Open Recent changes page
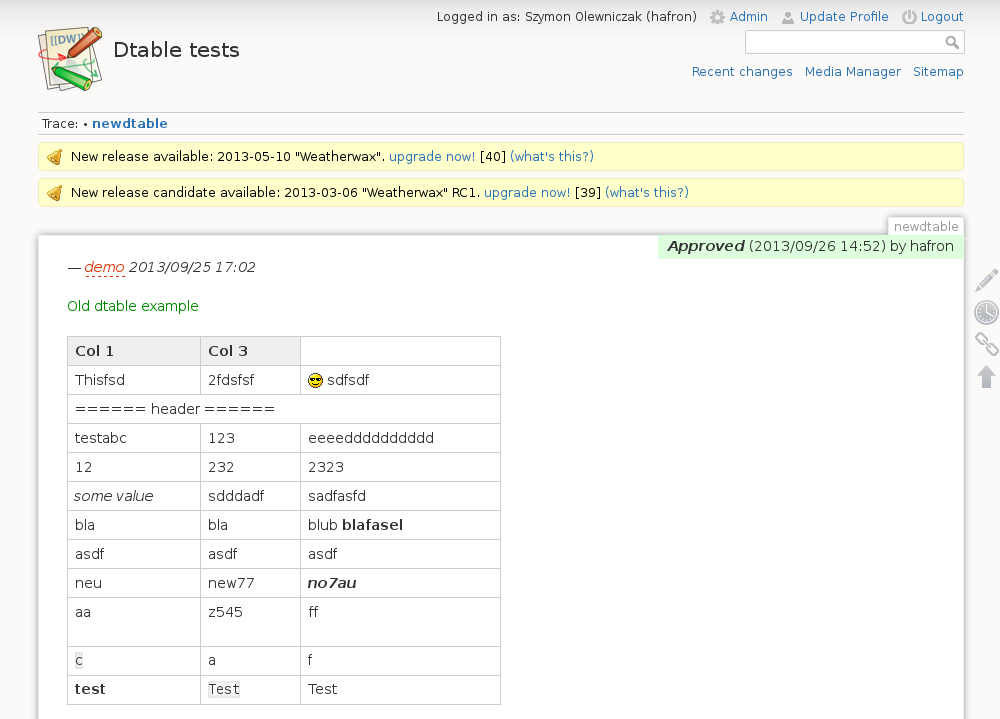This screenshot has width=1000, height=719. click(742, 72)
